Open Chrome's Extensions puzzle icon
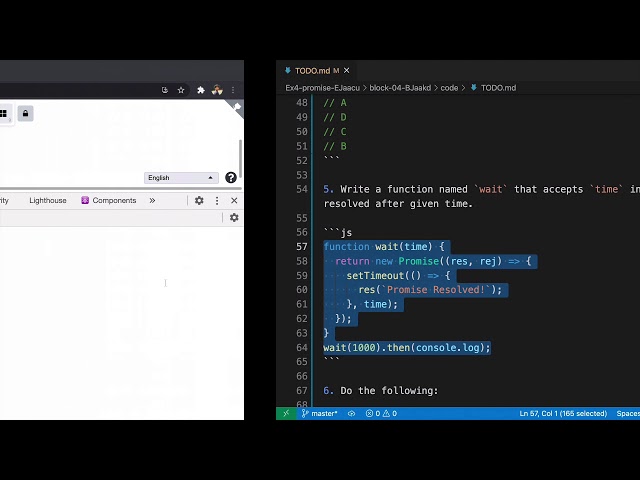The image size is (640, 480). [x=201, y=90]
